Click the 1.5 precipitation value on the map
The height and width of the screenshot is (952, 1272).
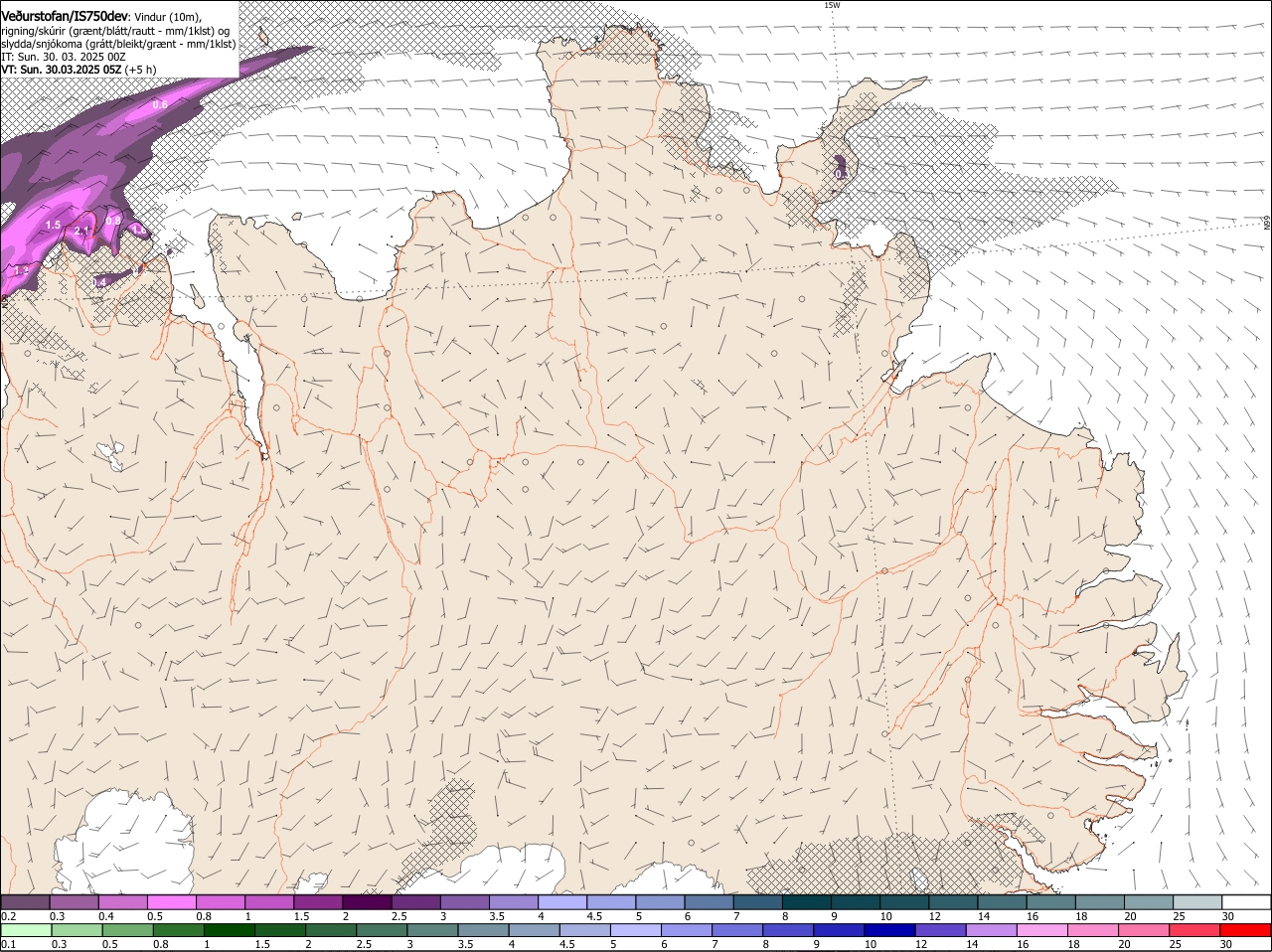(x=53, y=226)
